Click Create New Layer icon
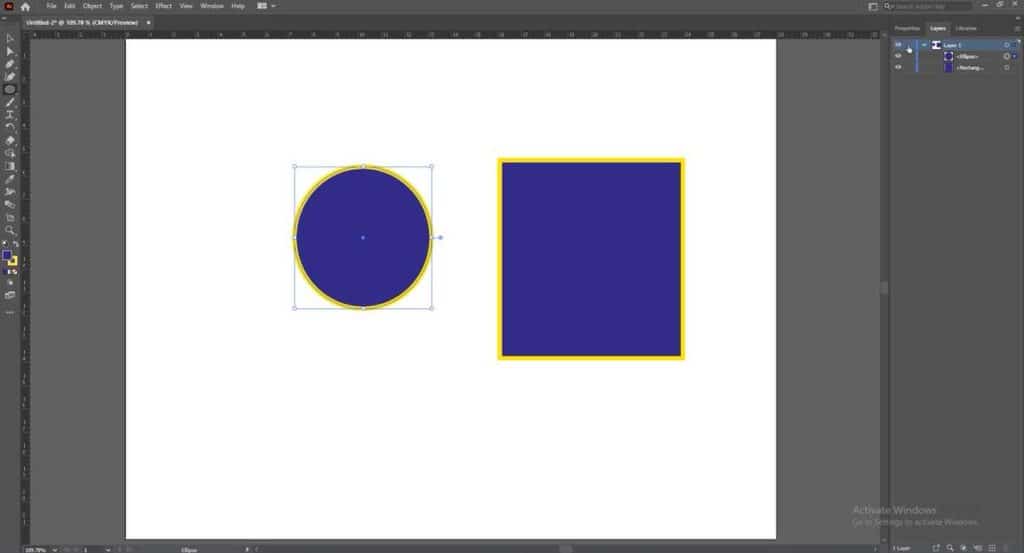Screen dimensions: 1024x553 [992, 548]
